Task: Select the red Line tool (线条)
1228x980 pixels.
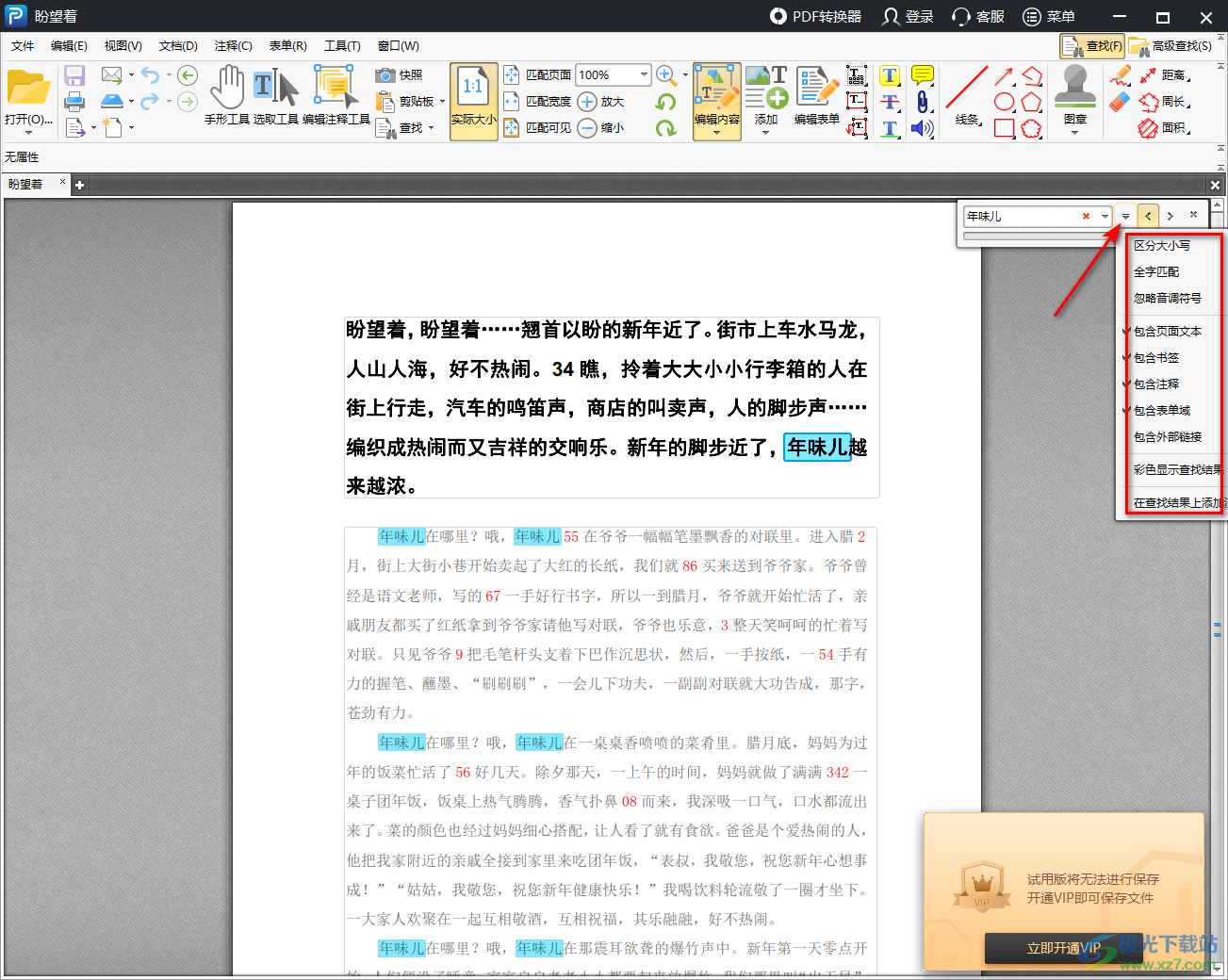Action: pyautogui.click(x=967, y=95)
